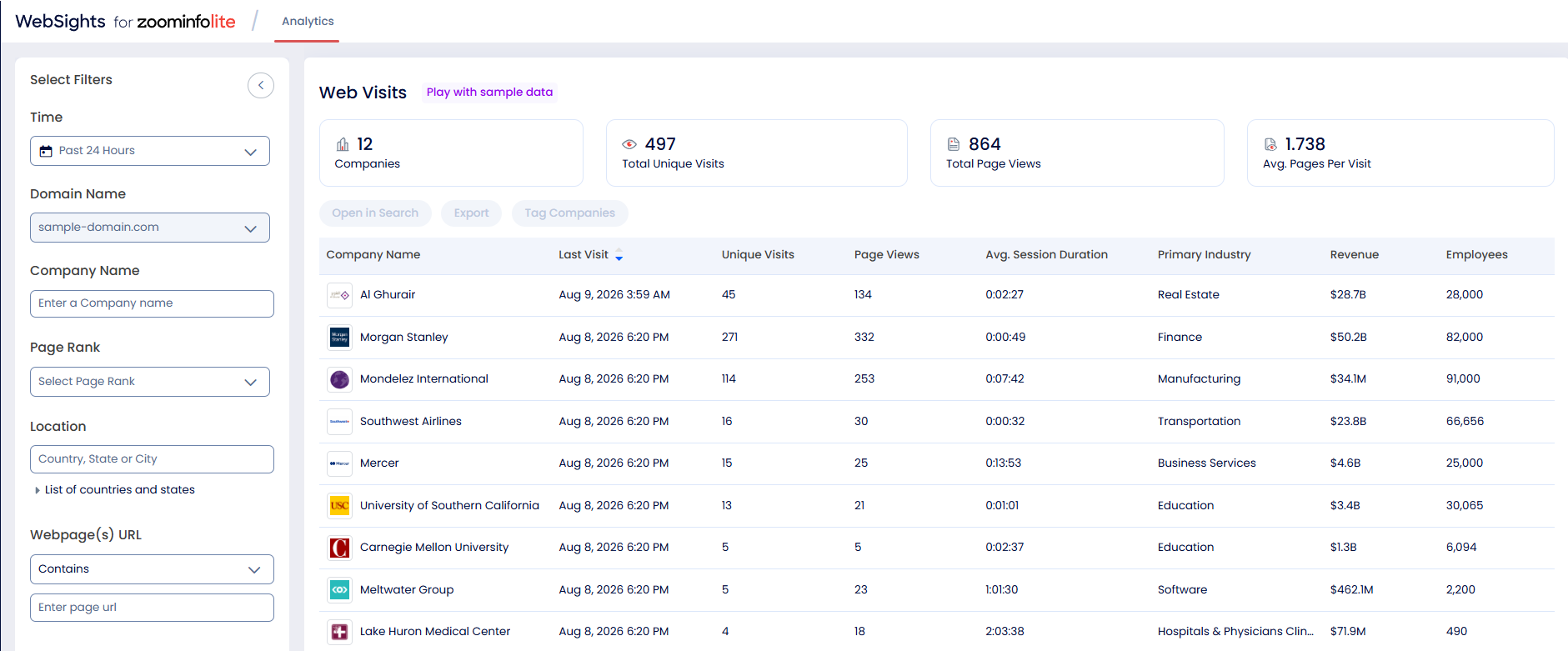Image resolution: width=1568 pixels, height=651 pixels.
Task: Open the Southwest Airlines company name
Action: tap(410, 422)
